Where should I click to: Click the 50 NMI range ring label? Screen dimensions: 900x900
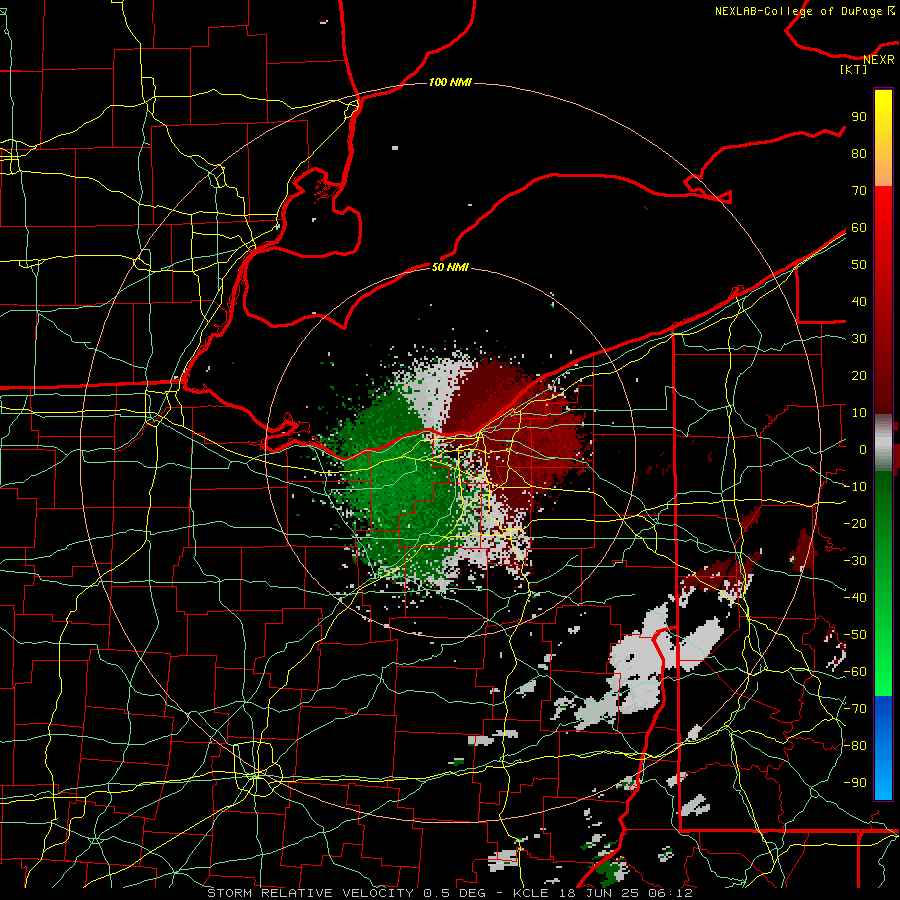450,267
